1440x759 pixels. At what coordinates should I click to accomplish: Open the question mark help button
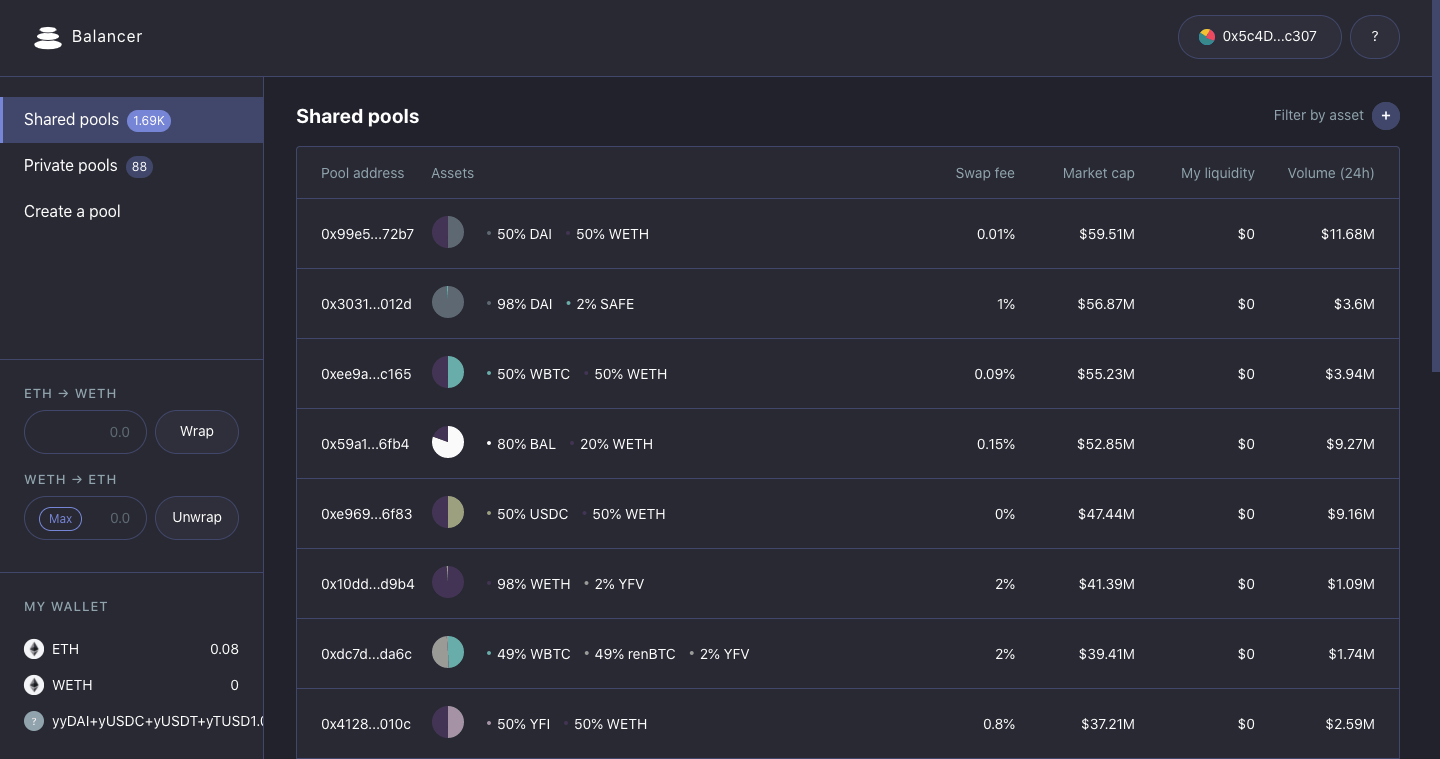click(1375, 37)
